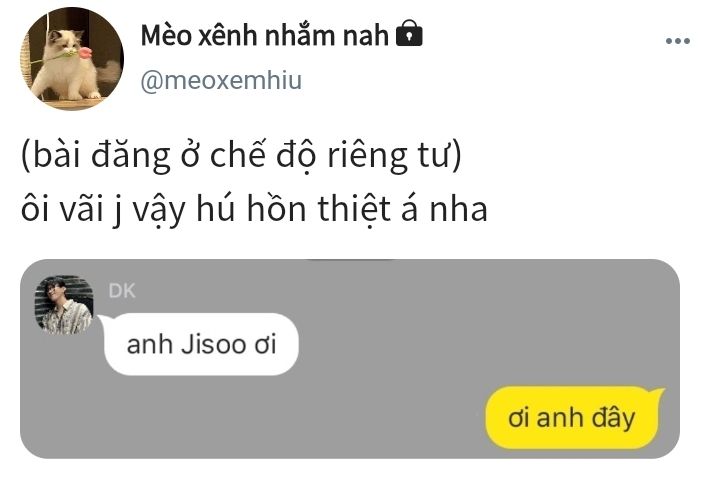Click the pink flower in the cat avatar
Screen dimensions: 720x480
click(x=85, y=52)
